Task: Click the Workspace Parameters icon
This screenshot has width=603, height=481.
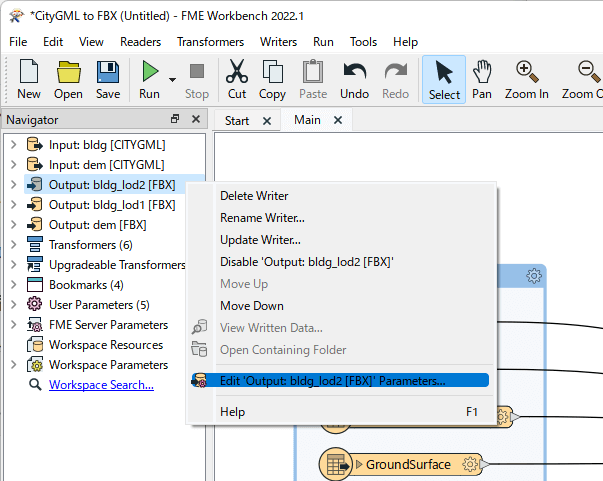Action: pos(35,364)
